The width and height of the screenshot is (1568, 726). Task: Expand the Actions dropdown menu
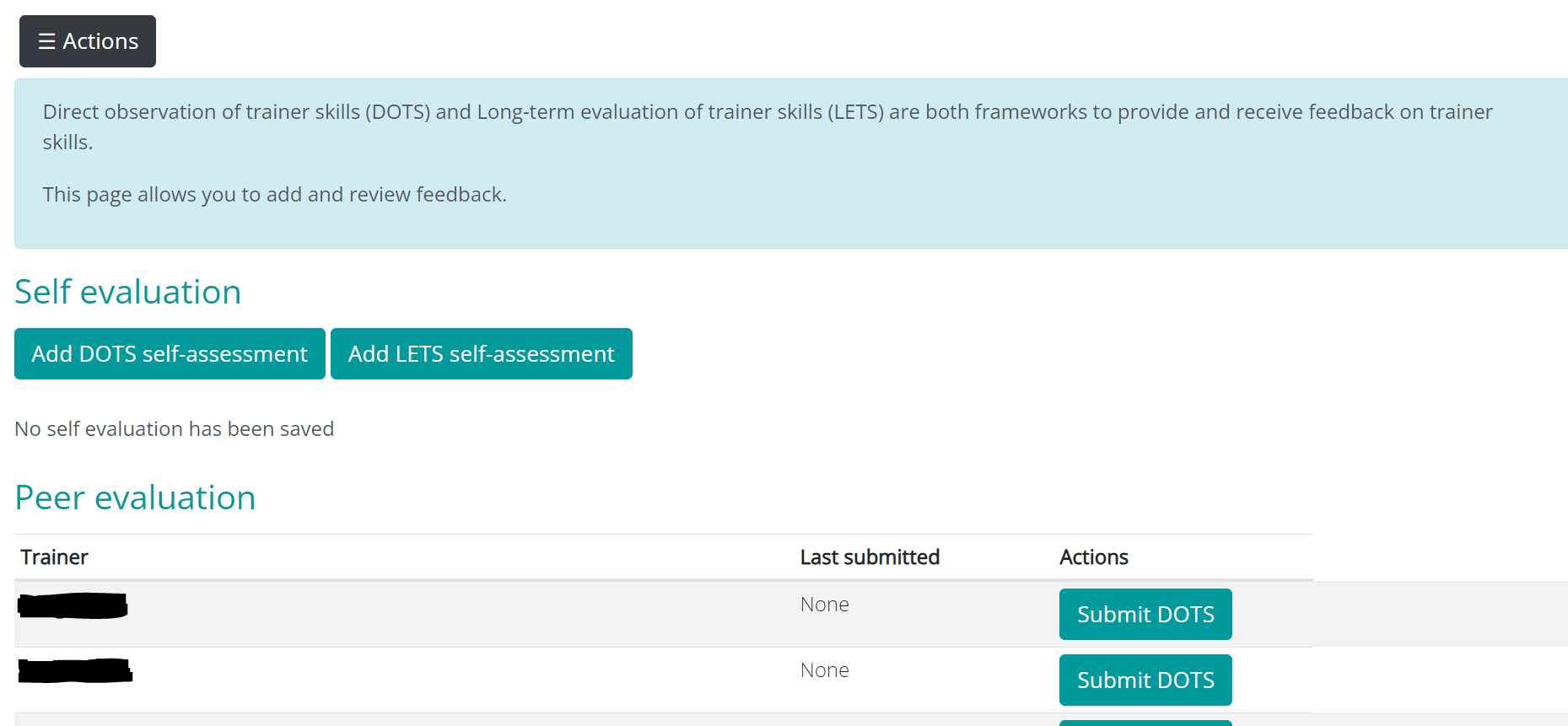pos(87,40)
